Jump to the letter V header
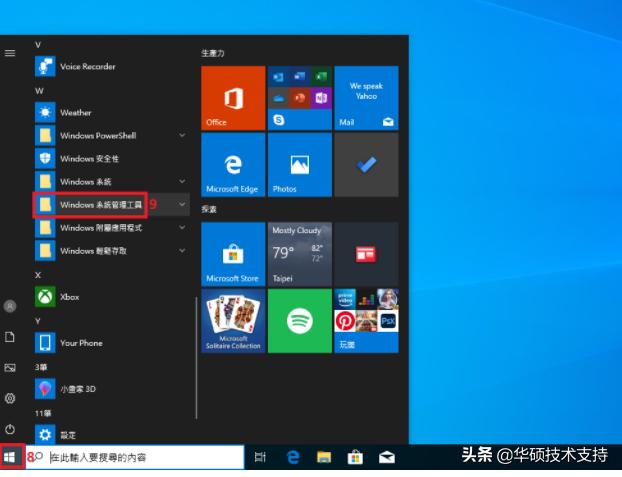Viewport: 622px width, 477px height. pos(38,45)
